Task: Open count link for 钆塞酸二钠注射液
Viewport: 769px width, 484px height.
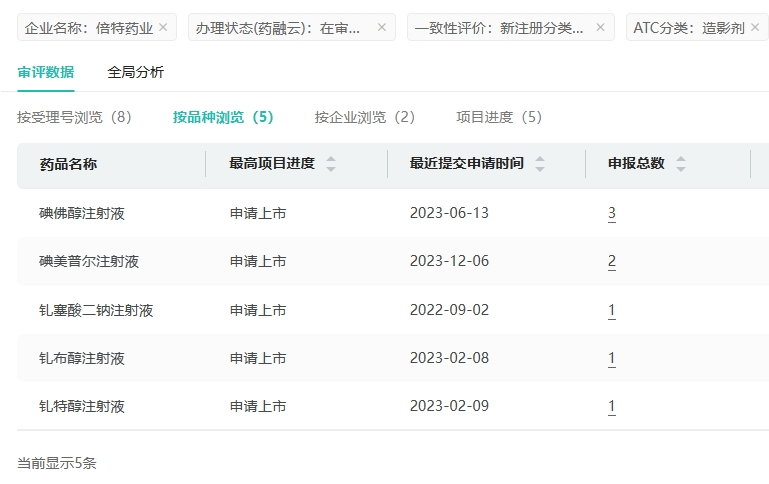Action: coord(612,310)
